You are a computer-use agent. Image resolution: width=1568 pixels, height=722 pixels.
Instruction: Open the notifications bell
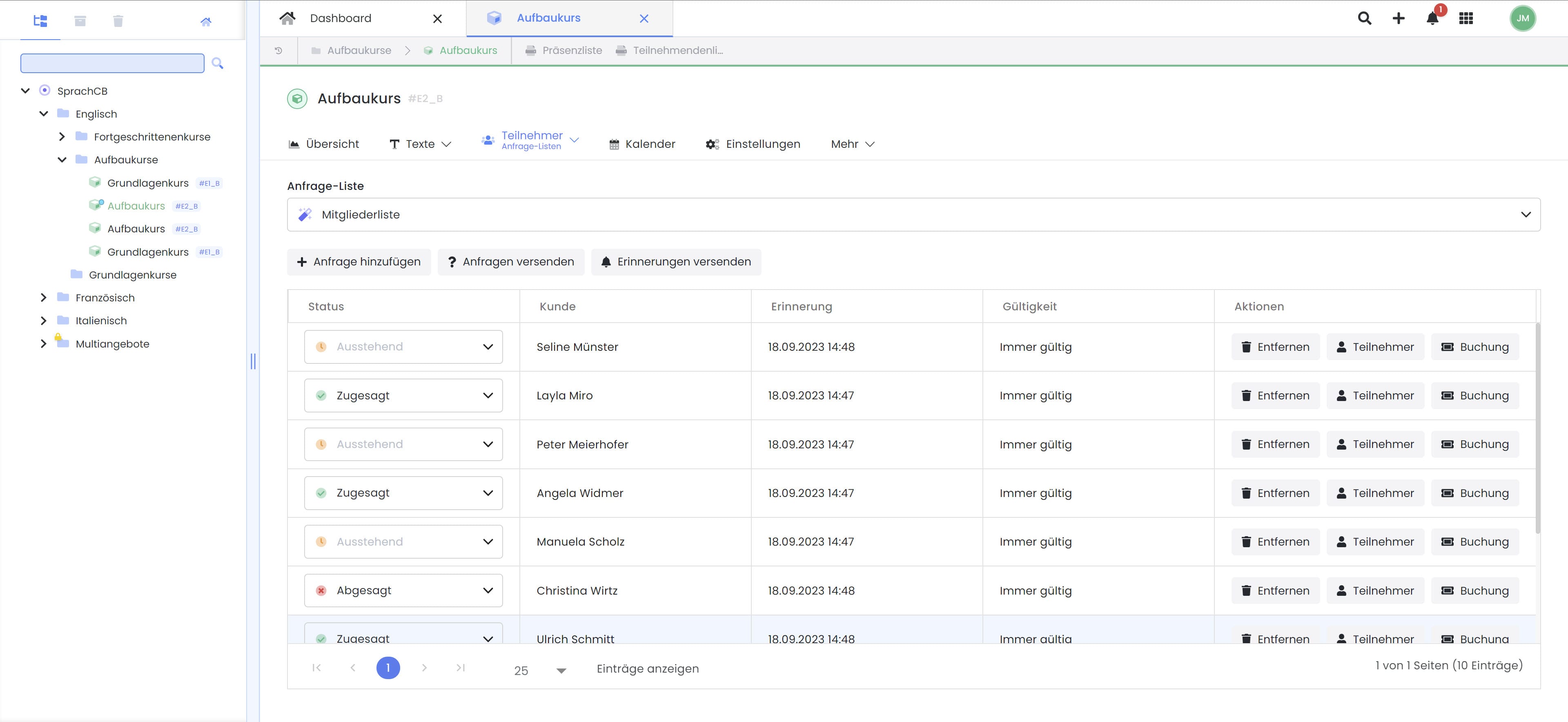tap(1432, 18)
